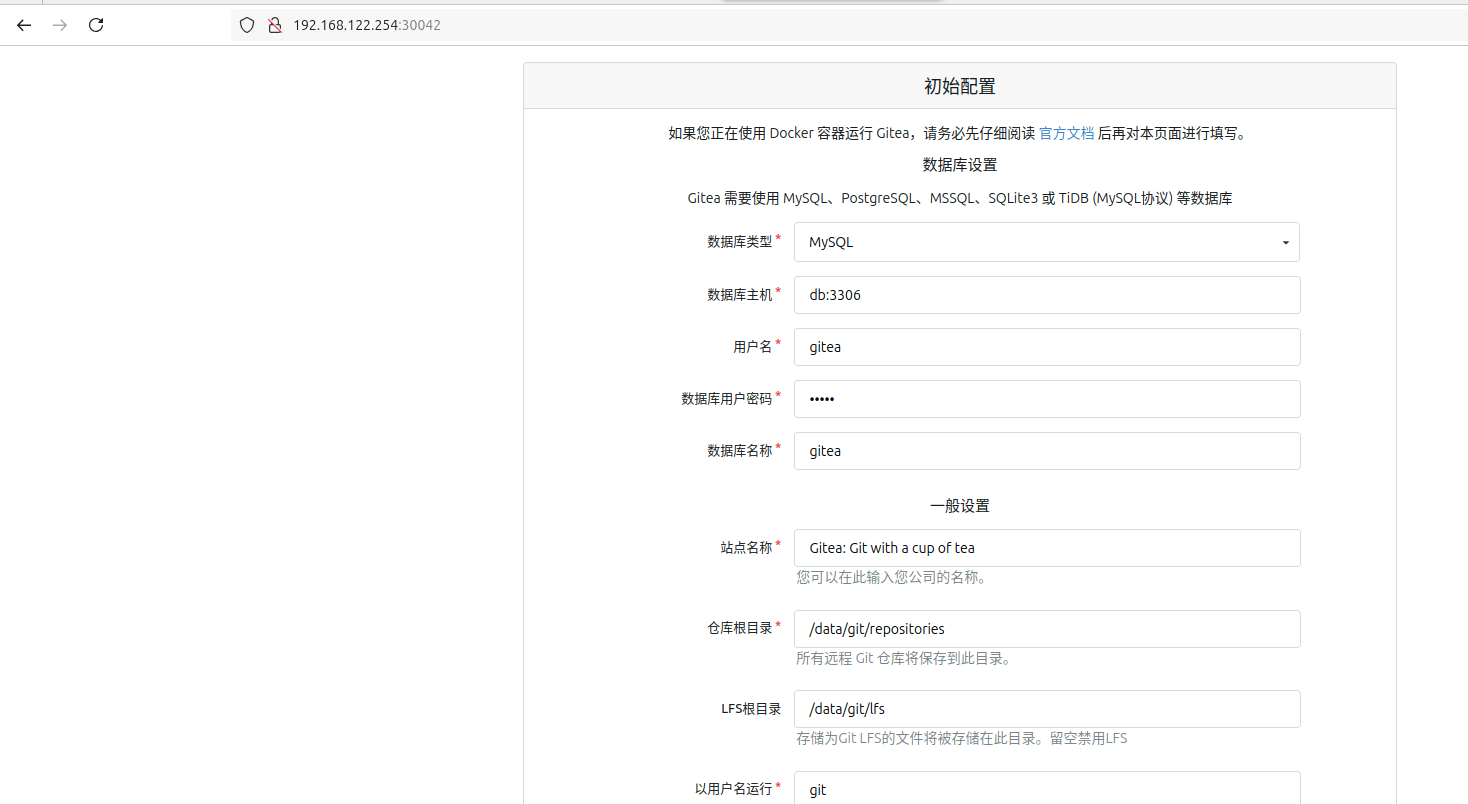Click the 站点名称 input field
The width and height of the screenshot is (1468, 804).
[x=1047, y=548]
